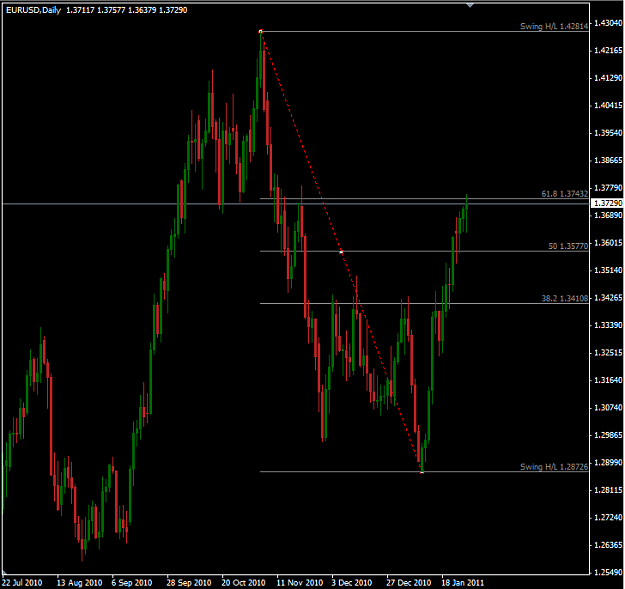
Task: Click the 1.36015 price axis label
Action: pos(608,243)
